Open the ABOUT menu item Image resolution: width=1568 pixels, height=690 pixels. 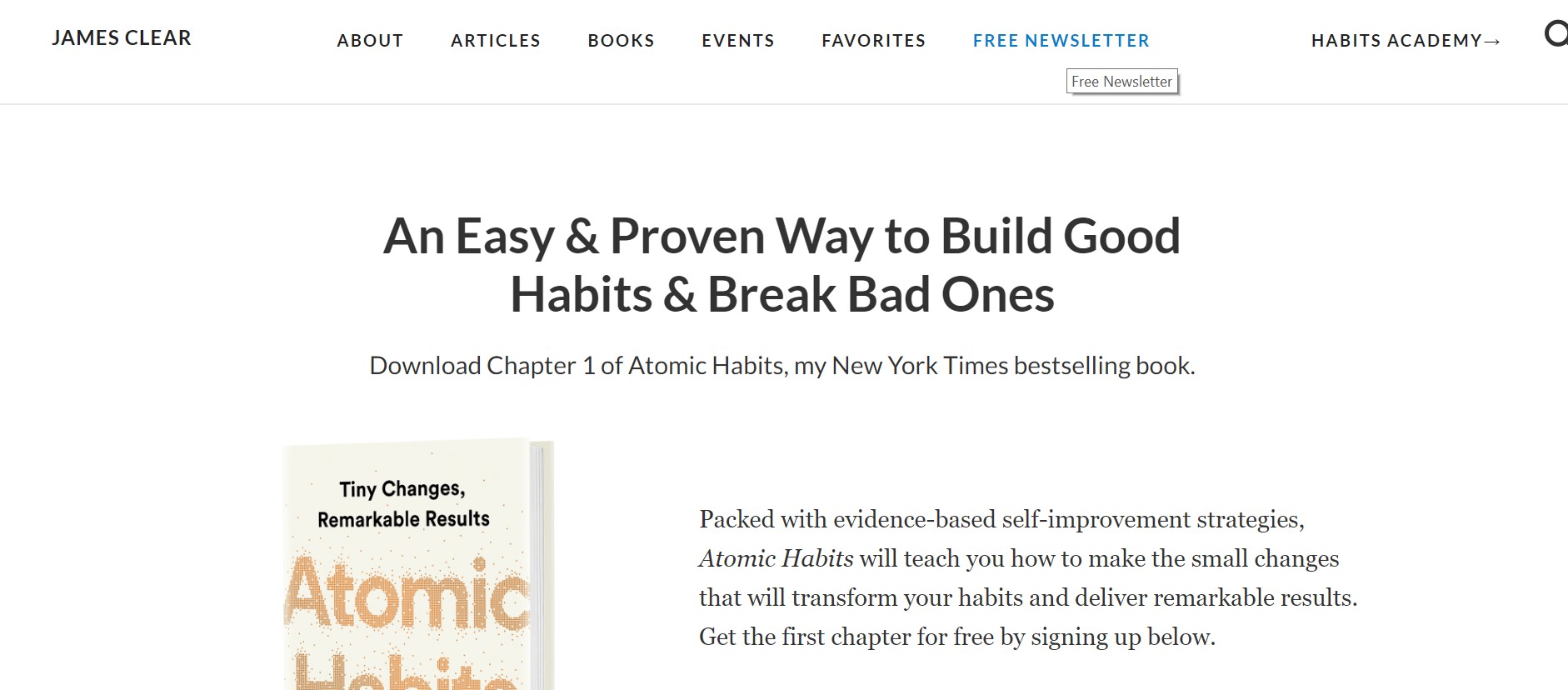point(370,40)
